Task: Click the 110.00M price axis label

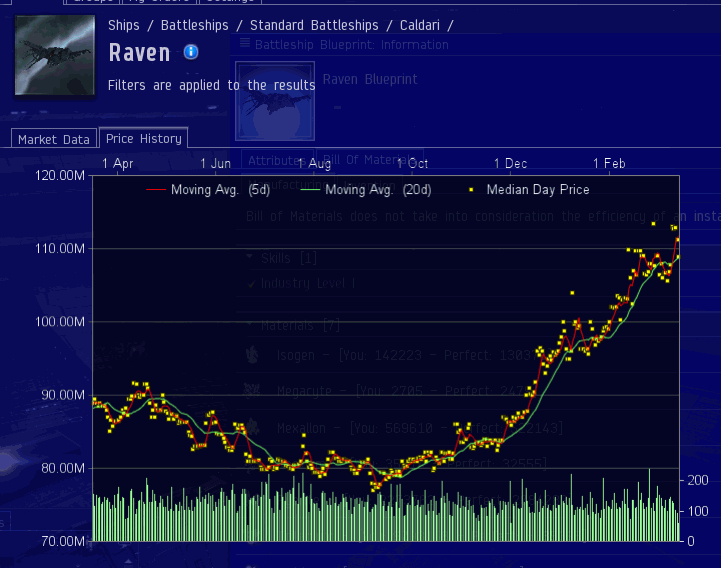Action: coord(60,249)
